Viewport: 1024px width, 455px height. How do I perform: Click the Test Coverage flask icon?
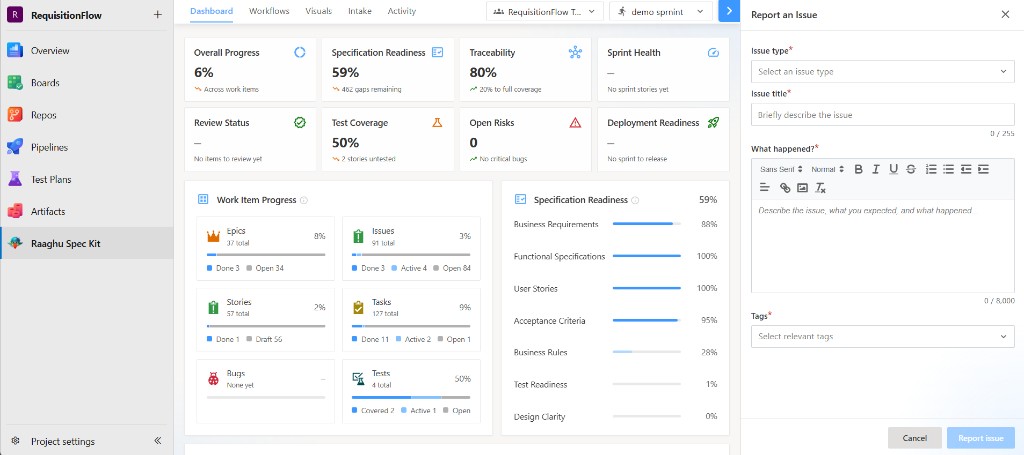pos(438,123)
